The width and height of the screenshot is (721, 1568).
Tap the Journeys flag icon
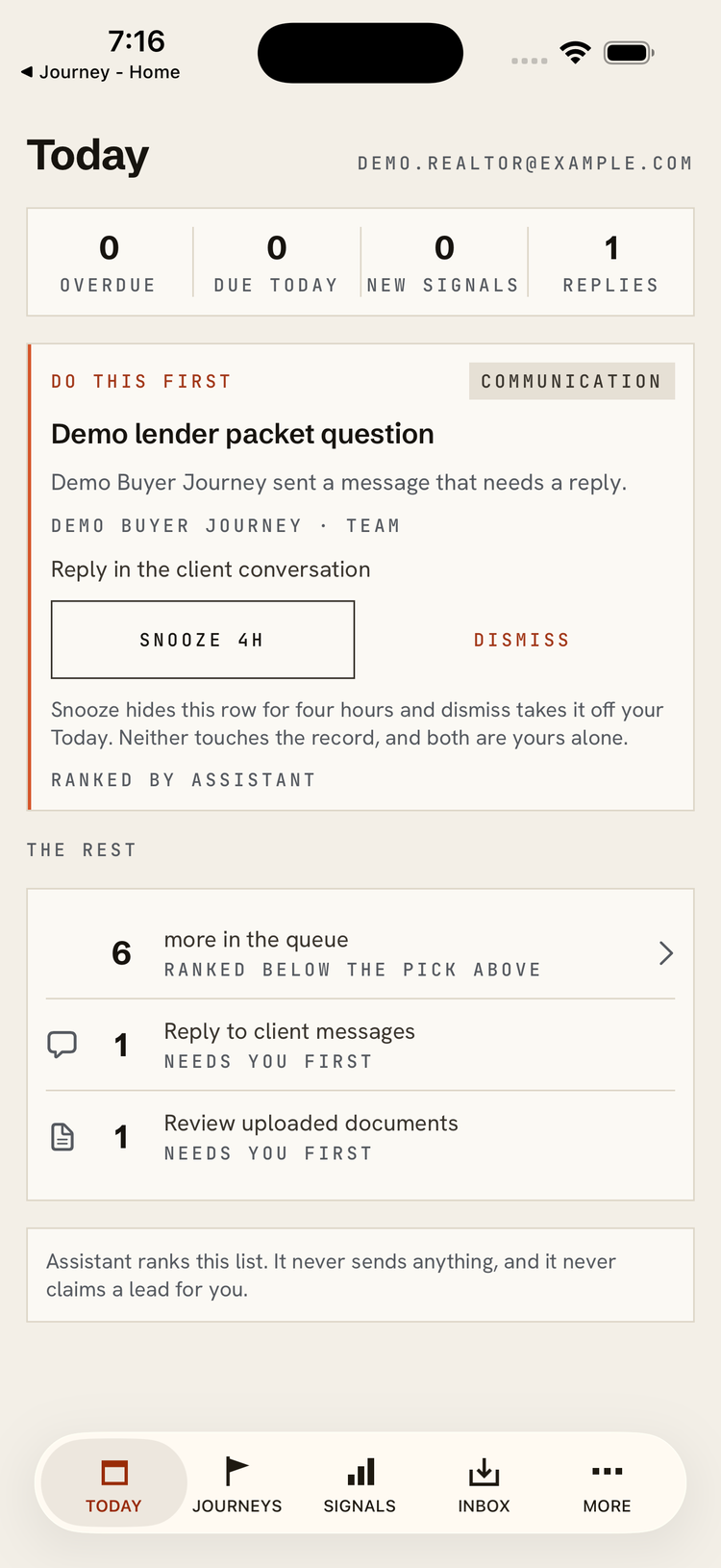pyautogui.click(x=236, y=1471)
